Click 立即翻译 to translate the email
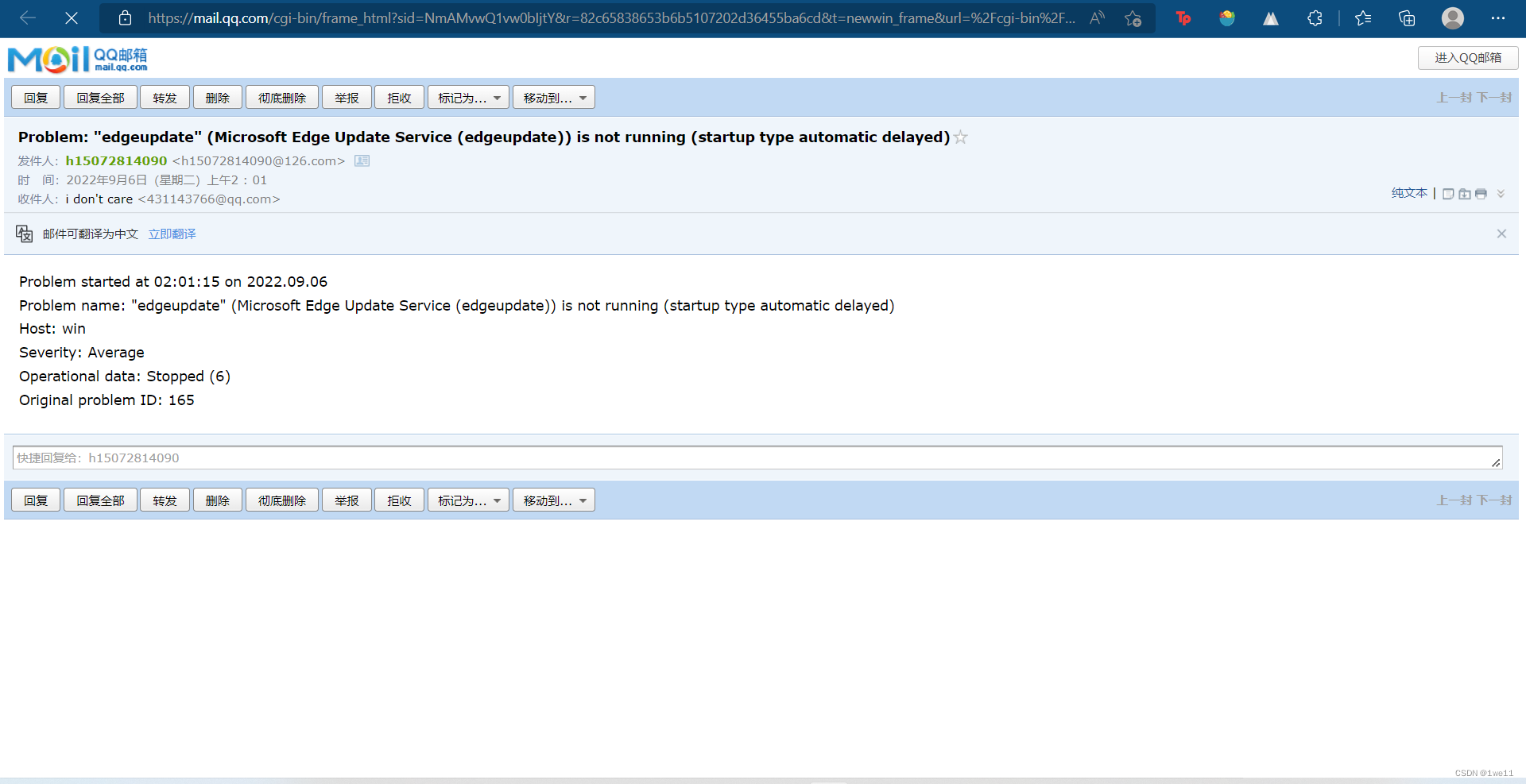The height and width of the screenshot is (784, 1526). point(172,234)
